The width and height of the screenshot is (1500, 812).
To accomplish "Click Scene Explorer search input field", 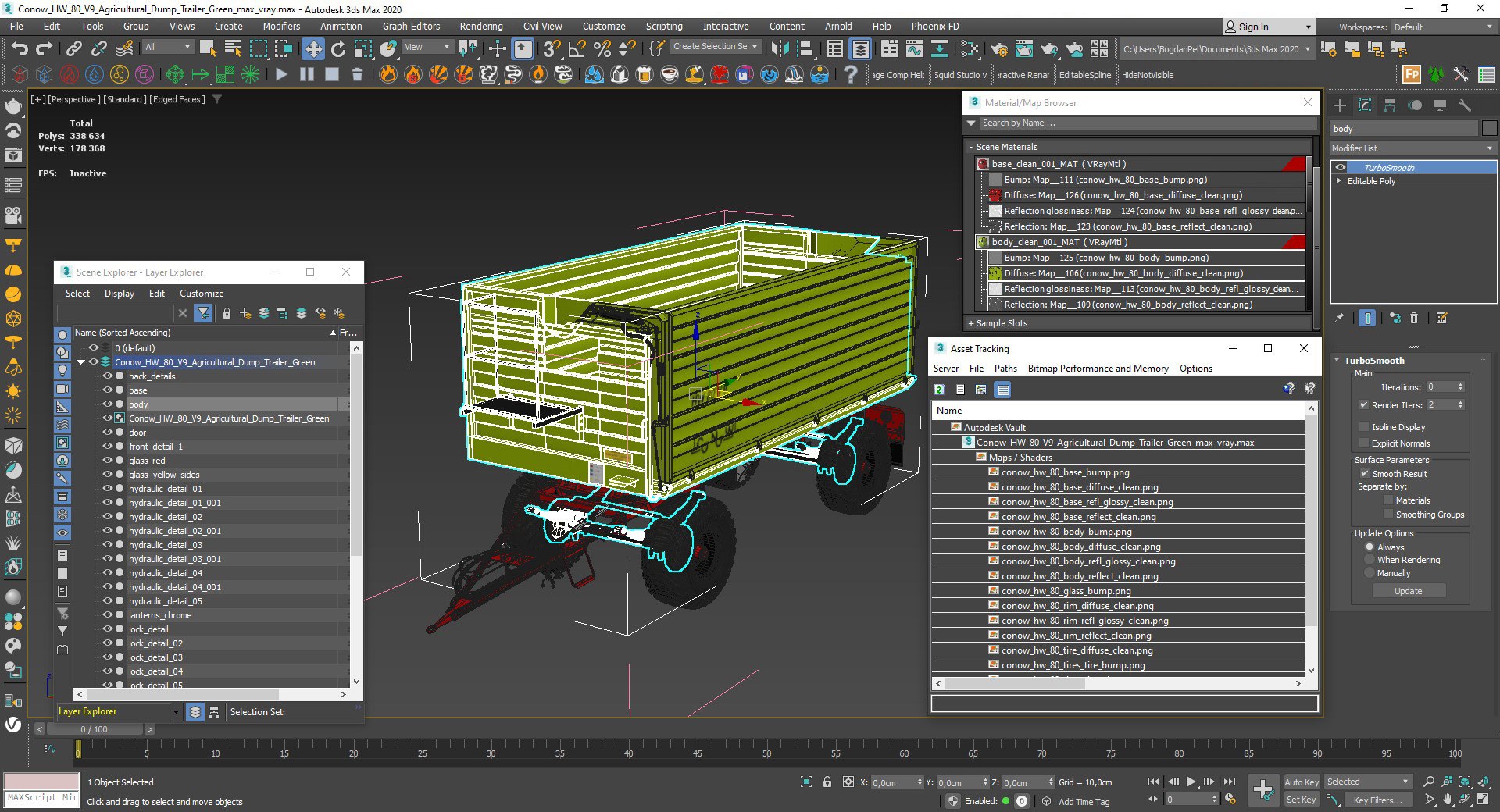I will pos(116,313).
